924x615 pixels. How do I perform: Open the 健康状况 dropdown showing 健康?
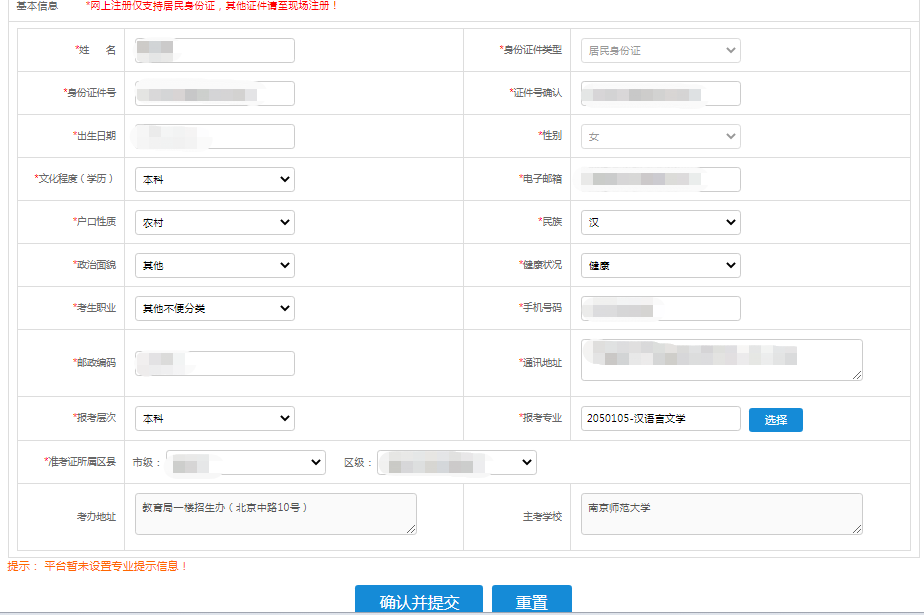pos(660,265)
